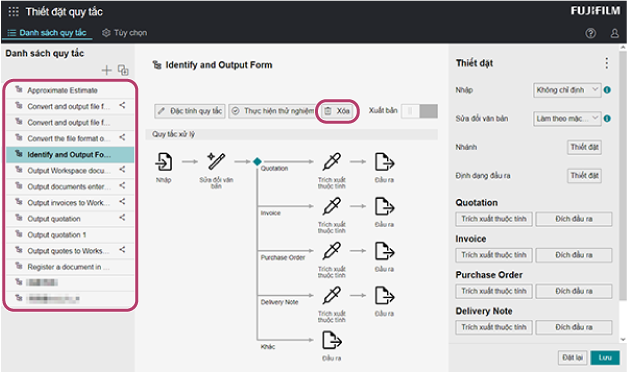Open the user account icon
The height and width of the screenshot is (373, 627).
pyautogui.click(x=615, y=33)
